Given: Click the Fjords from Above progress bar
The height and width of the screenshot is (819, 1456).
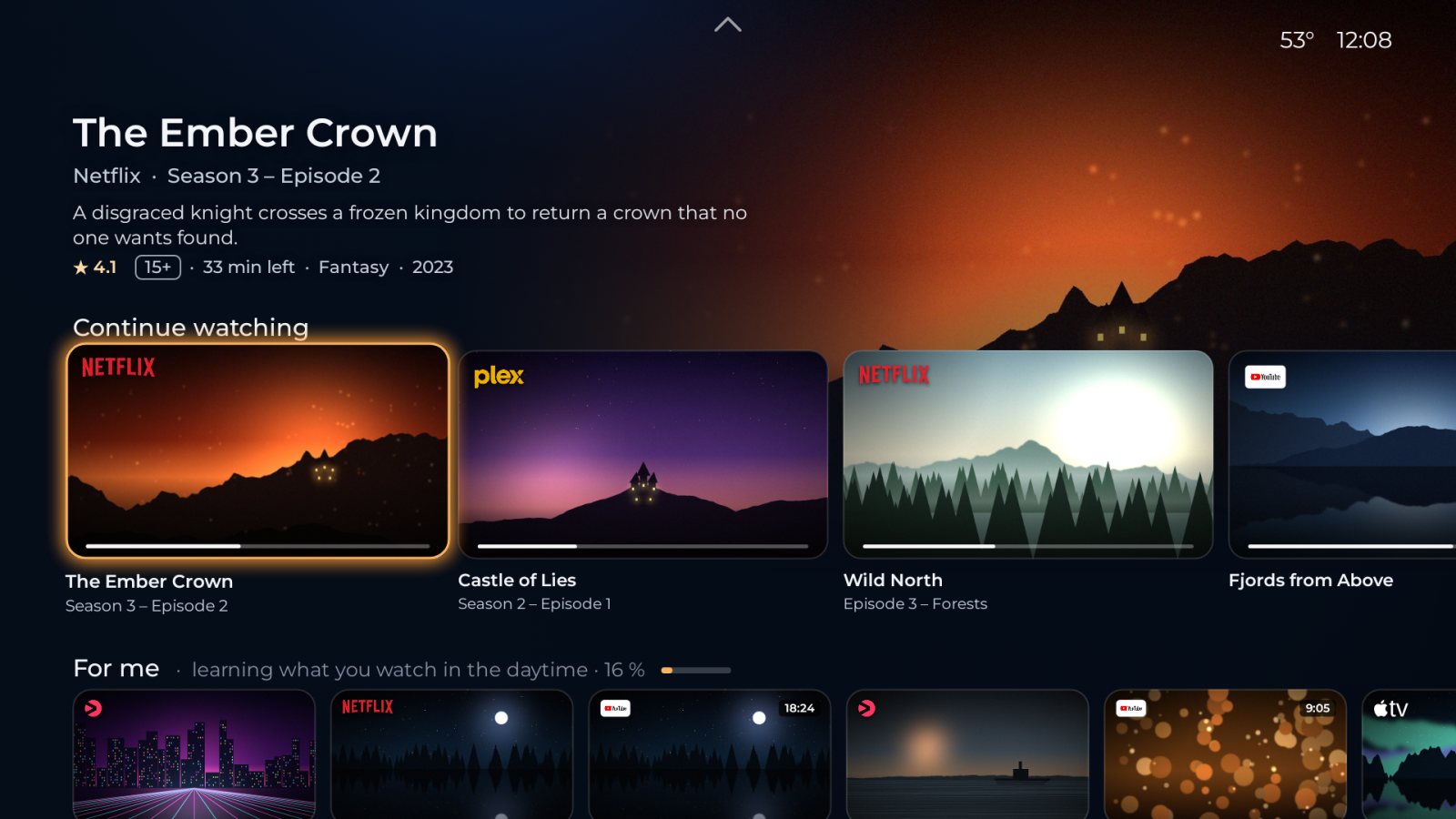Looking at the screenshot, I should click(1351, 546).
